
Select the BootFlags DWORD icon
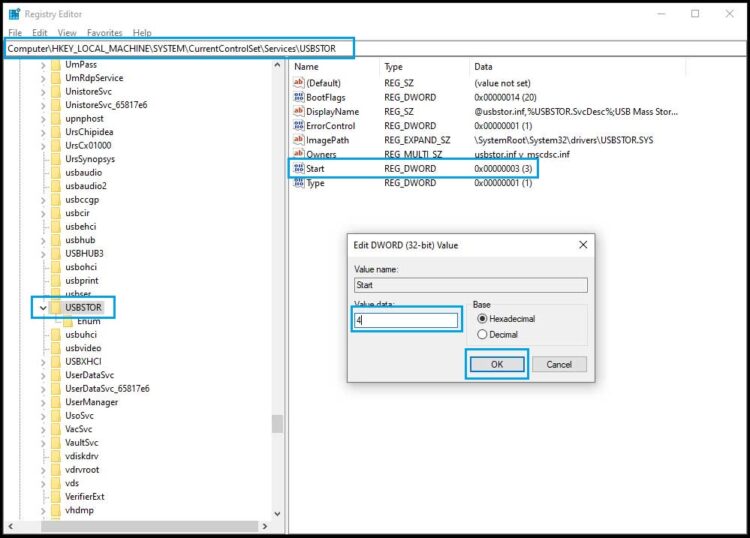click(x=298, y=97)
